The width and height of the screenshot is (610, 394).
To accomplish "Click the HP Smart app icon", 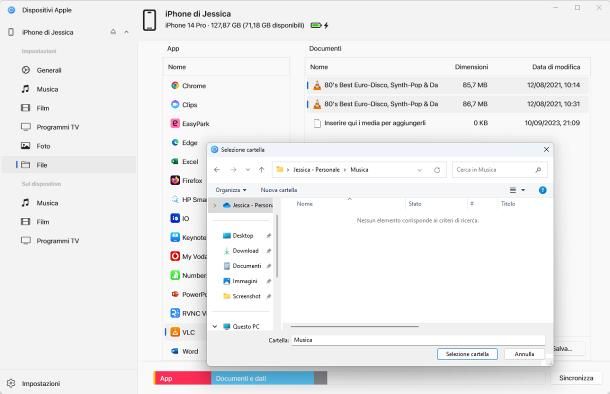I will 175,199.
